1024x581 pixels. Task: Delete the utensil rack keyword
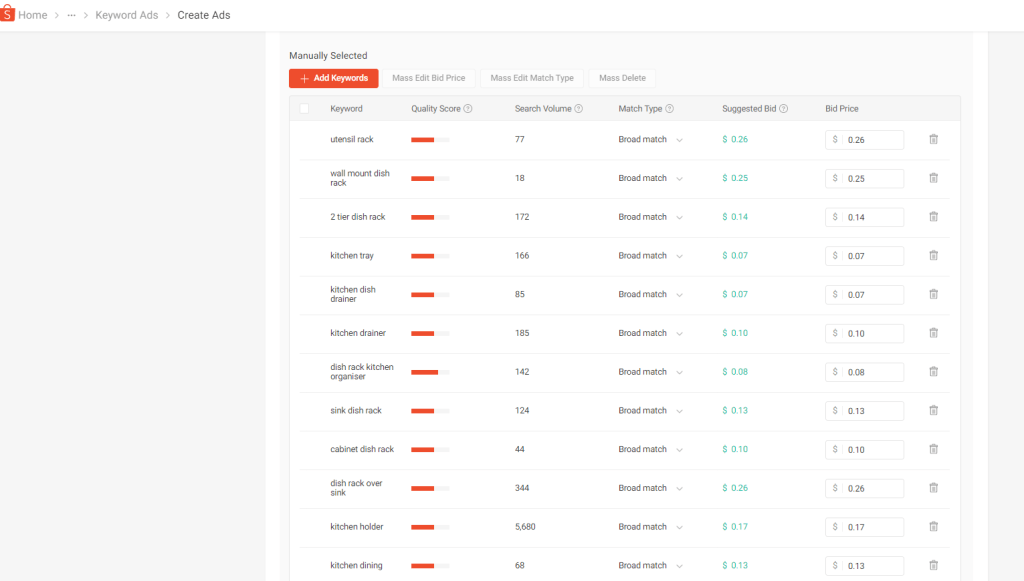click(933, 140)
